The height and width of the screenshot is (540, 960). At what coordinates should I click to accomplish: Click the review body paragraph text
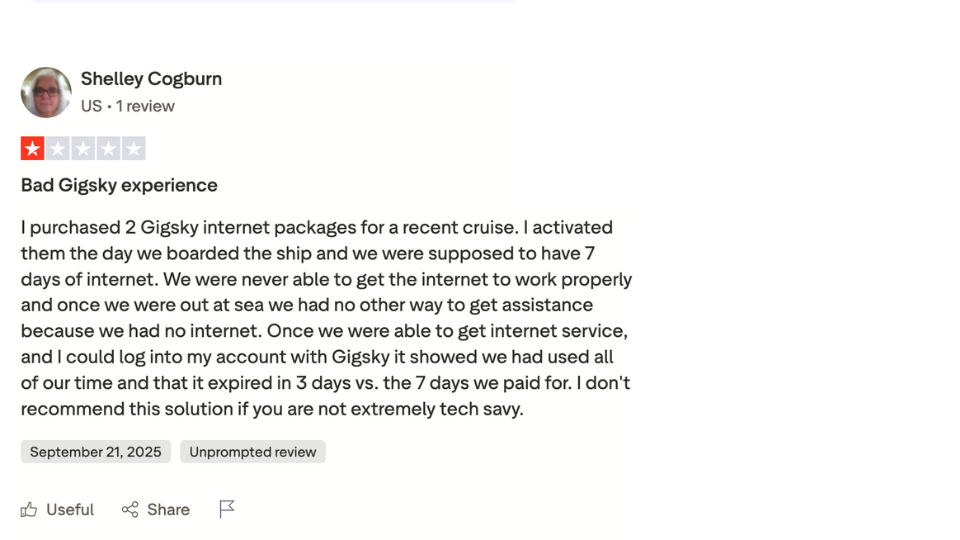click(325, 318)
